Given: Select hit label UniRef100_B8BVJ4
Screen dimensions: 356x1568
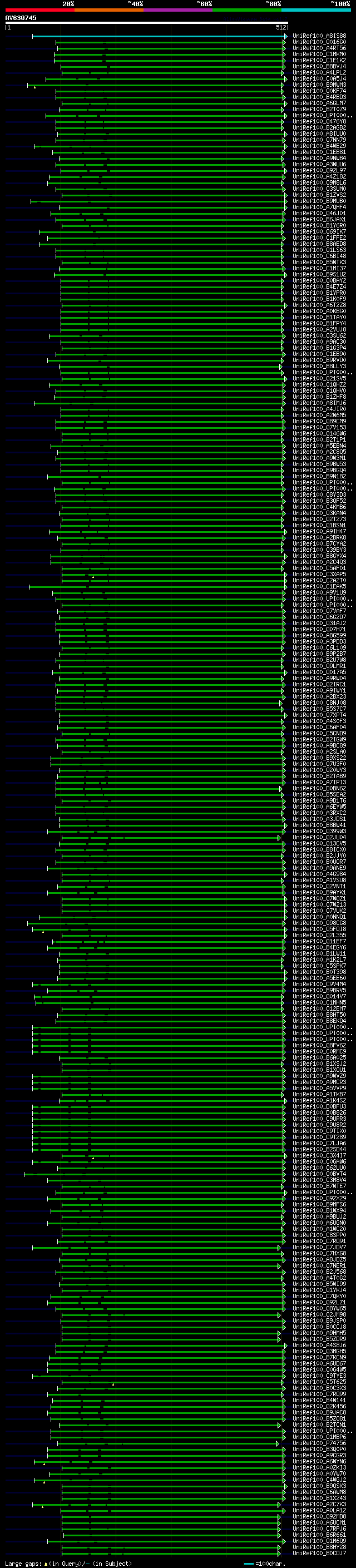Looking at the screenshot, I should coord(319,66).
